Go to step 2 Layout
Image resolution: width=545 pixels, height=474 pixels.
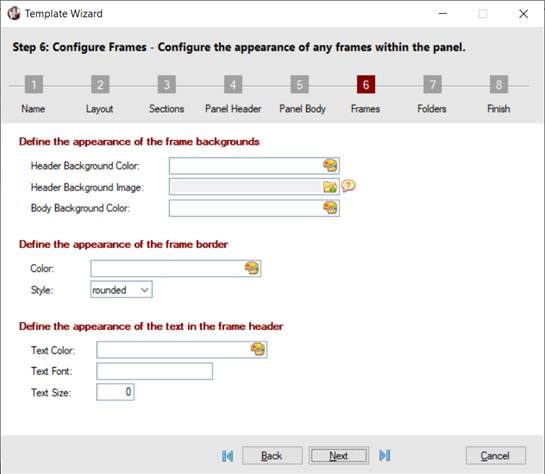tap(100, 84)
